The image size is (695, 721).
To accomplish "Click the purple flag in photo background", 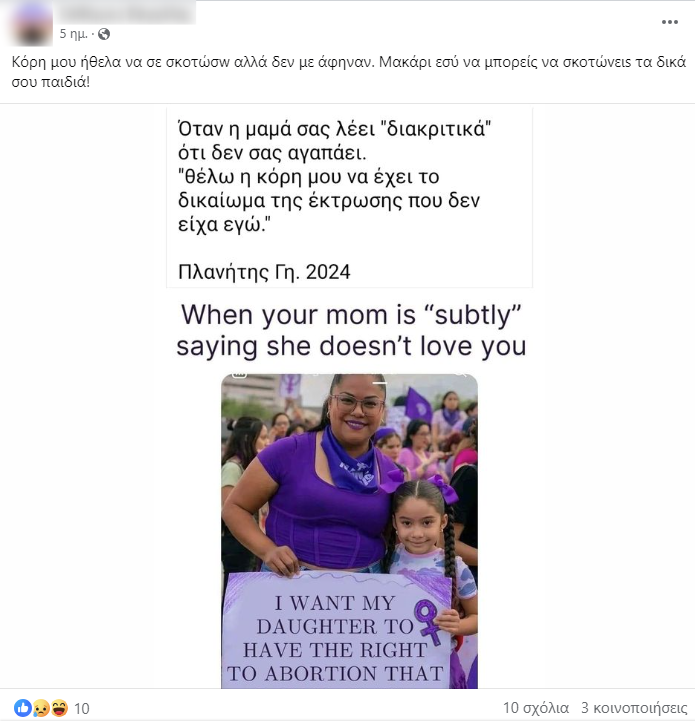I will point(417,405).
